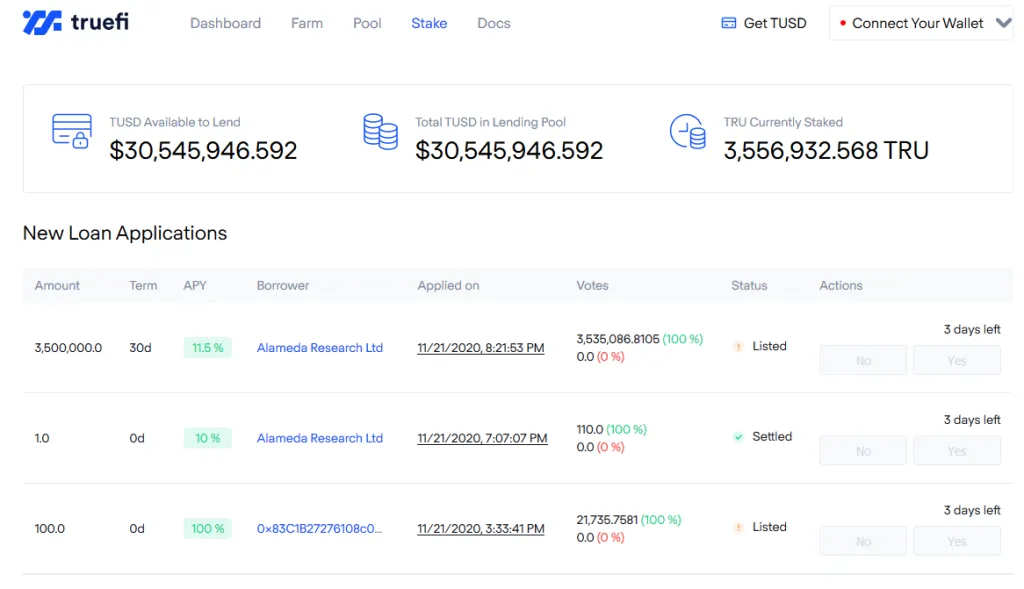The width and height of the screenshot is (1024, 589).
Task: Select the Stake tab
Action: point(429,23)
